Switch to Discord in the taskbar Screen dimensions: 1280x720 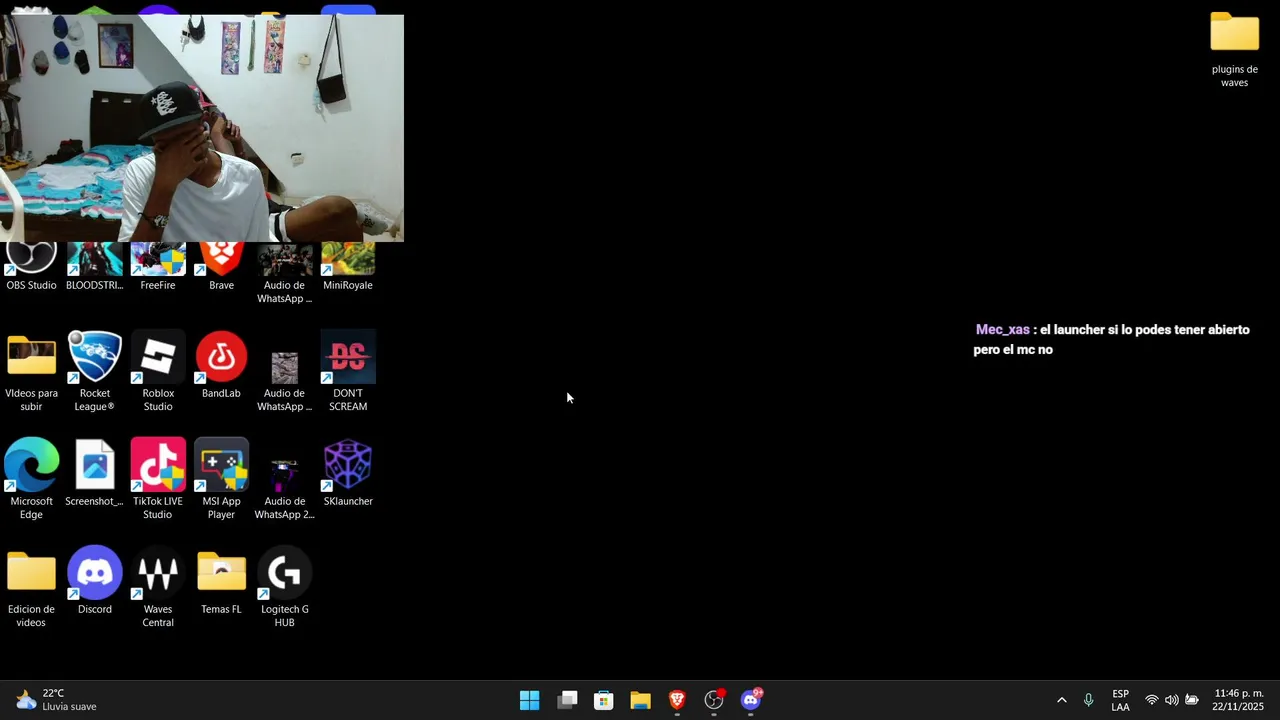(x=751, y=700)
